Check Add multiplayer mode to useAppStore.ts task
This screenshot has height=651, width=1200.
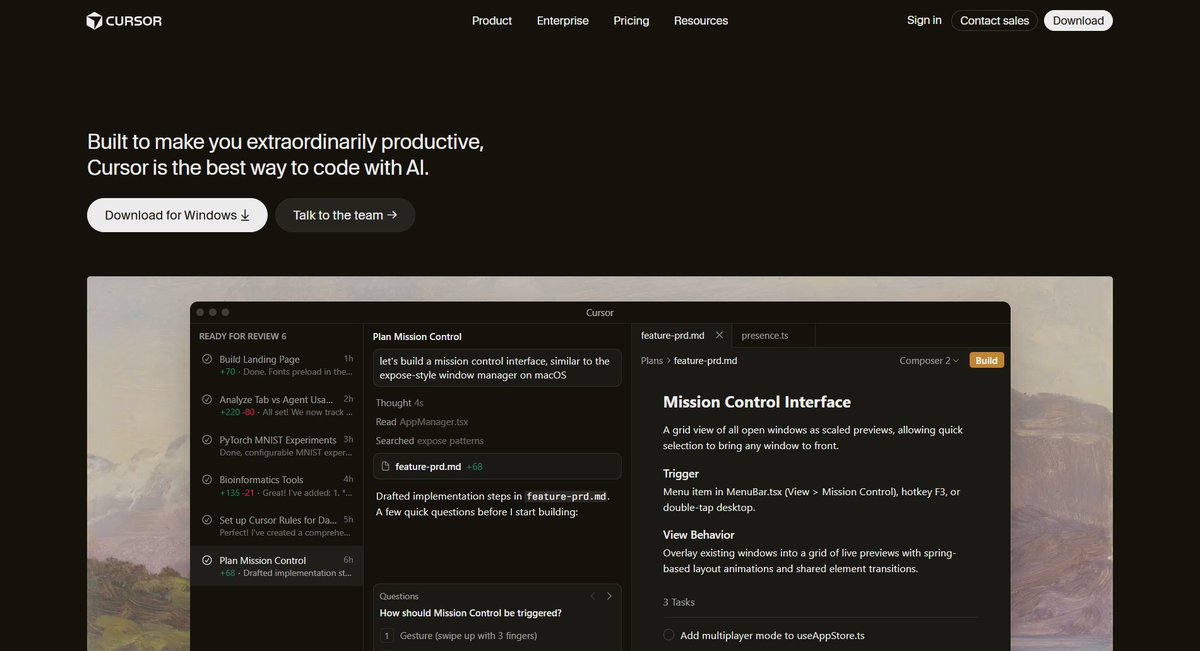669,635
